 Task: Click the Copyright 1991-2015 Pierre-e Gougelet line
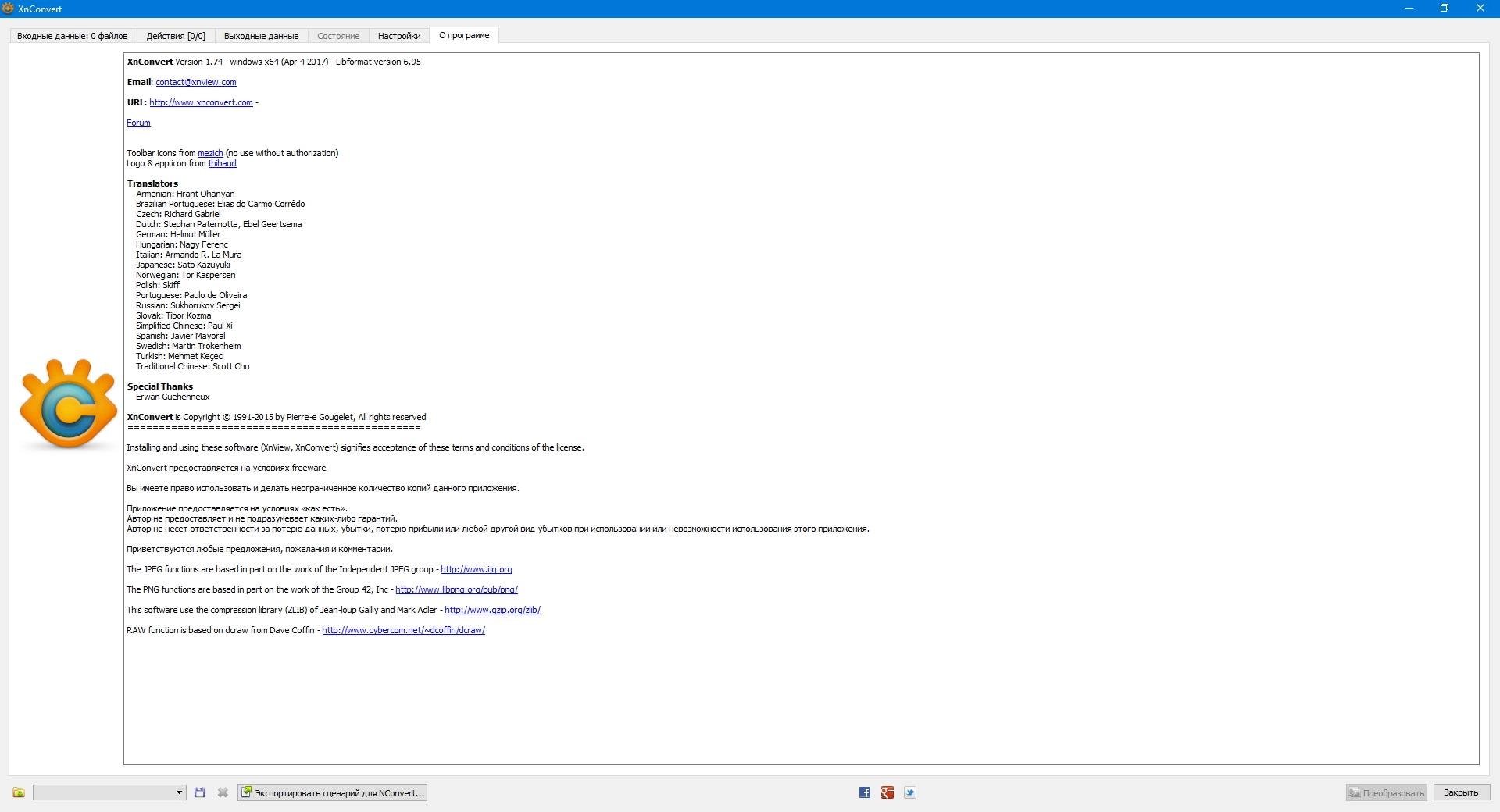coord(277,417)
